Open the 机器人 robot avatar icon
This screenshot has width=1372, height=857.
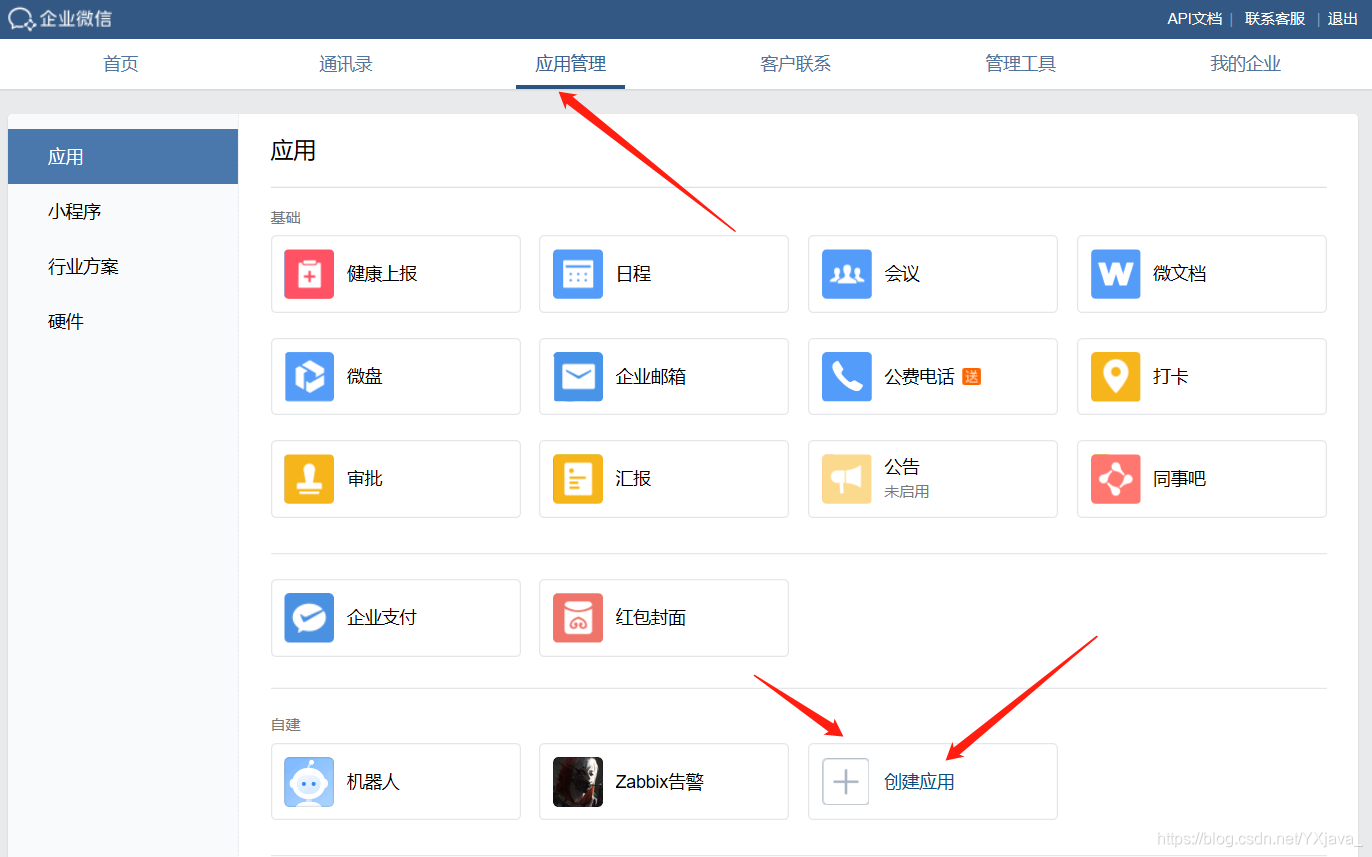(x=309, y=782)
